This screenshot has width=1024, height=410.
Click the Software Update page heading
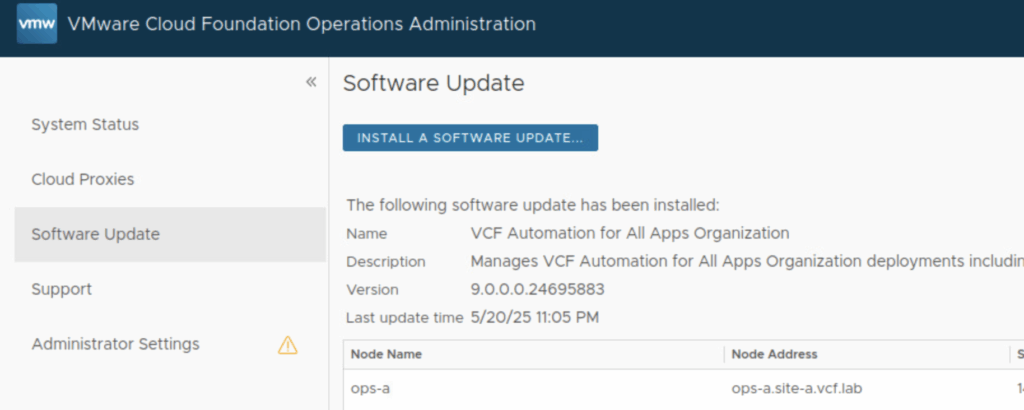coord(433,84)
